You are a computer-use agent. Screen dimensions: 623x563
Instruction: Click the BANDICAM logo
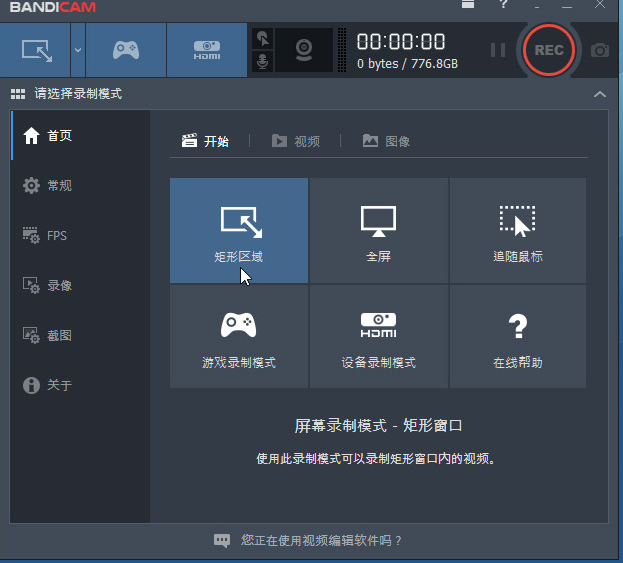(x=52, y=7)
